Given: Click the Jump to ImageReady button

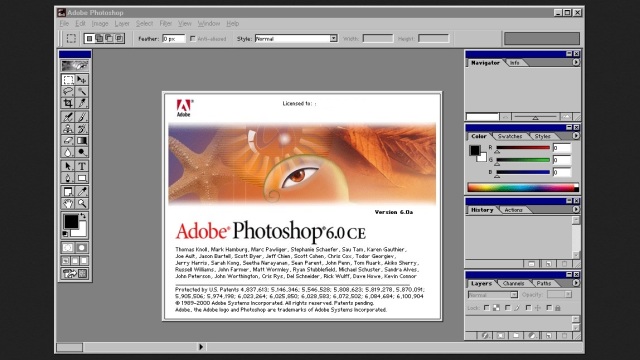Looking at the screenshot, I should click(75, 273).
